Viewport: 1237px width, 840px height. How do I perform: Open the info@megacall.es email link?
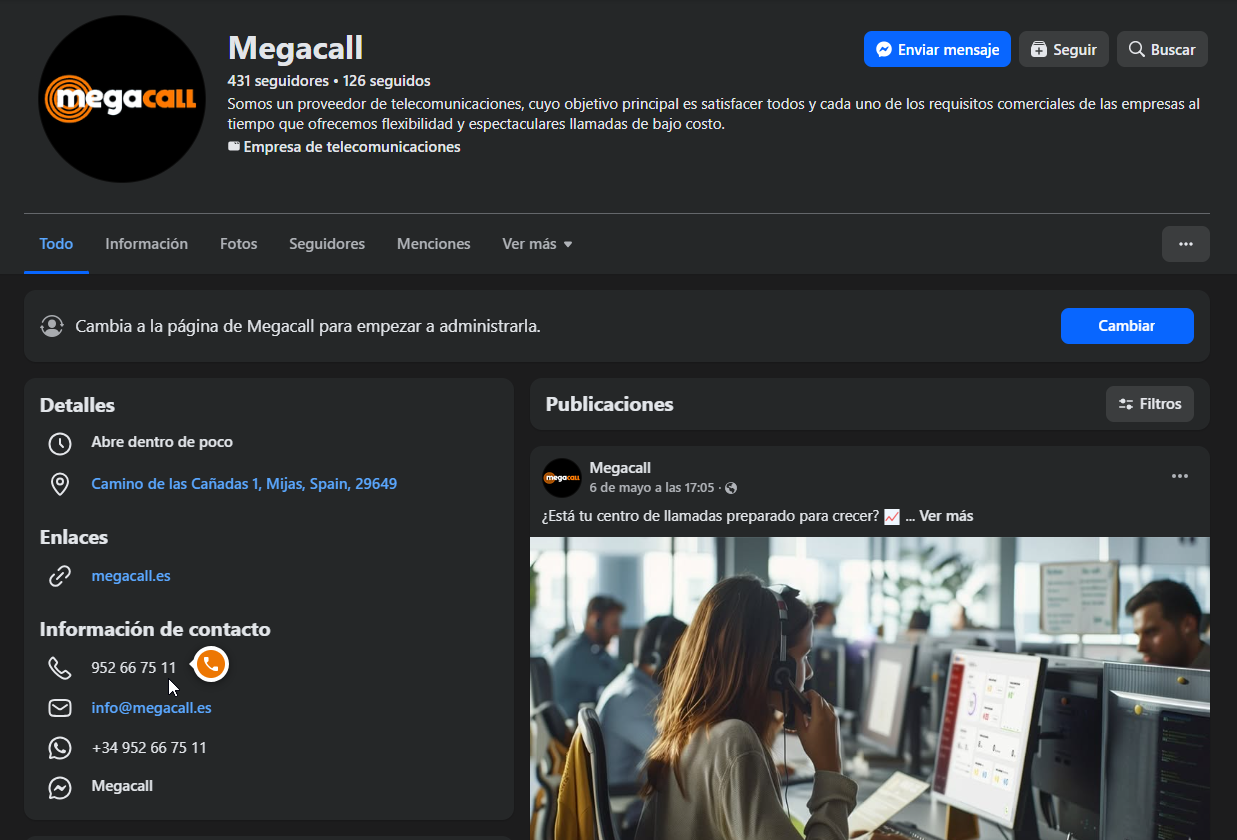pyautogui.click(x=151, y=708)
